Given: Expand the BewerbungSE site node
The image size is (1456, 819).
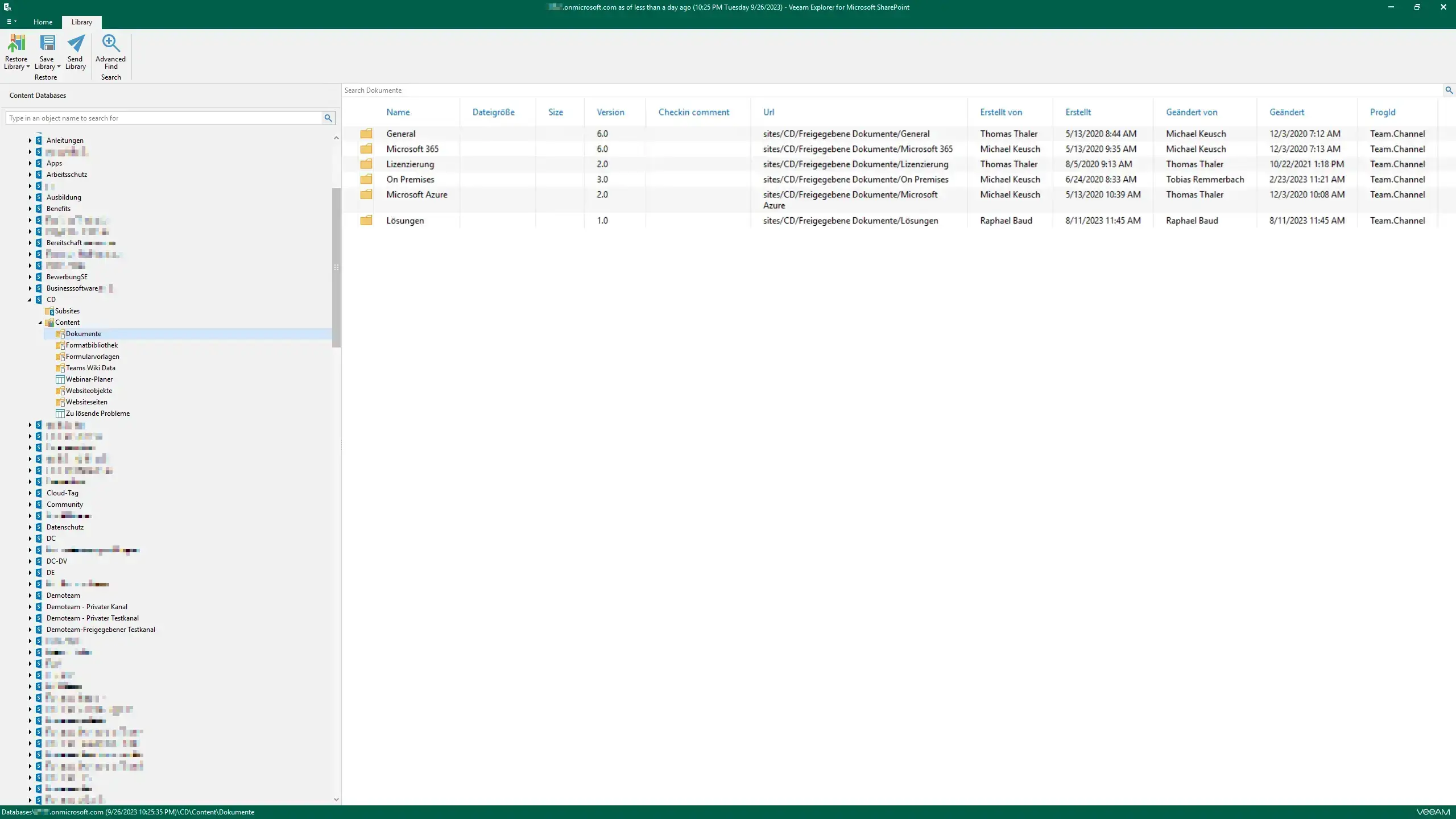Looking at the screenshot, I should [x=30, y=277].
